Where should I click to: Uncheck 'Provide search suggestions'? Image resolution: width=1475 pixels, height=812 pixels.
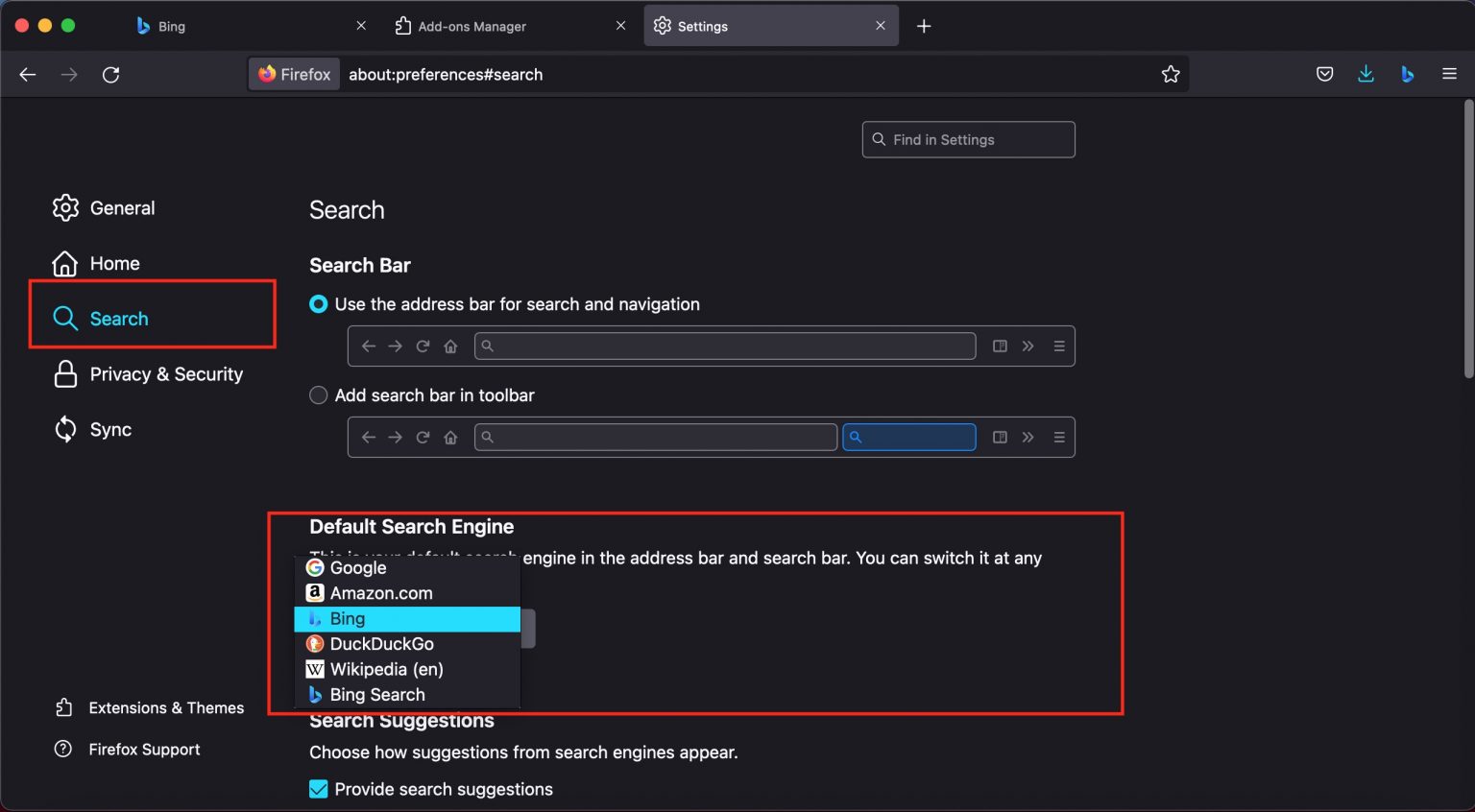click(318, 789)
